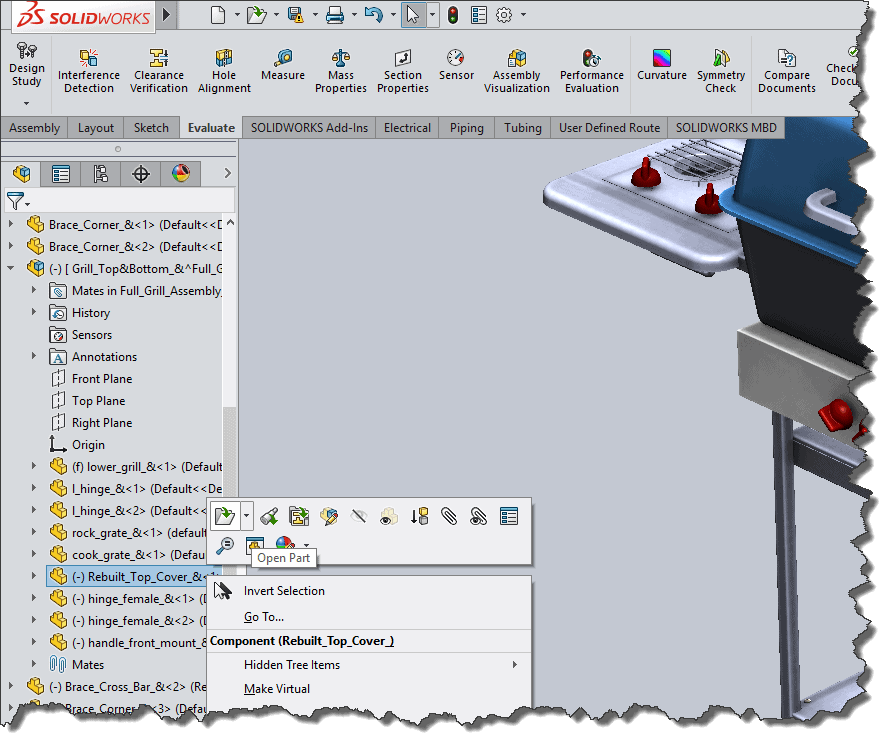Open Hole Alignment tool
Image resolution: width=894 pixels, height=747 pixels.
[224, 71]
